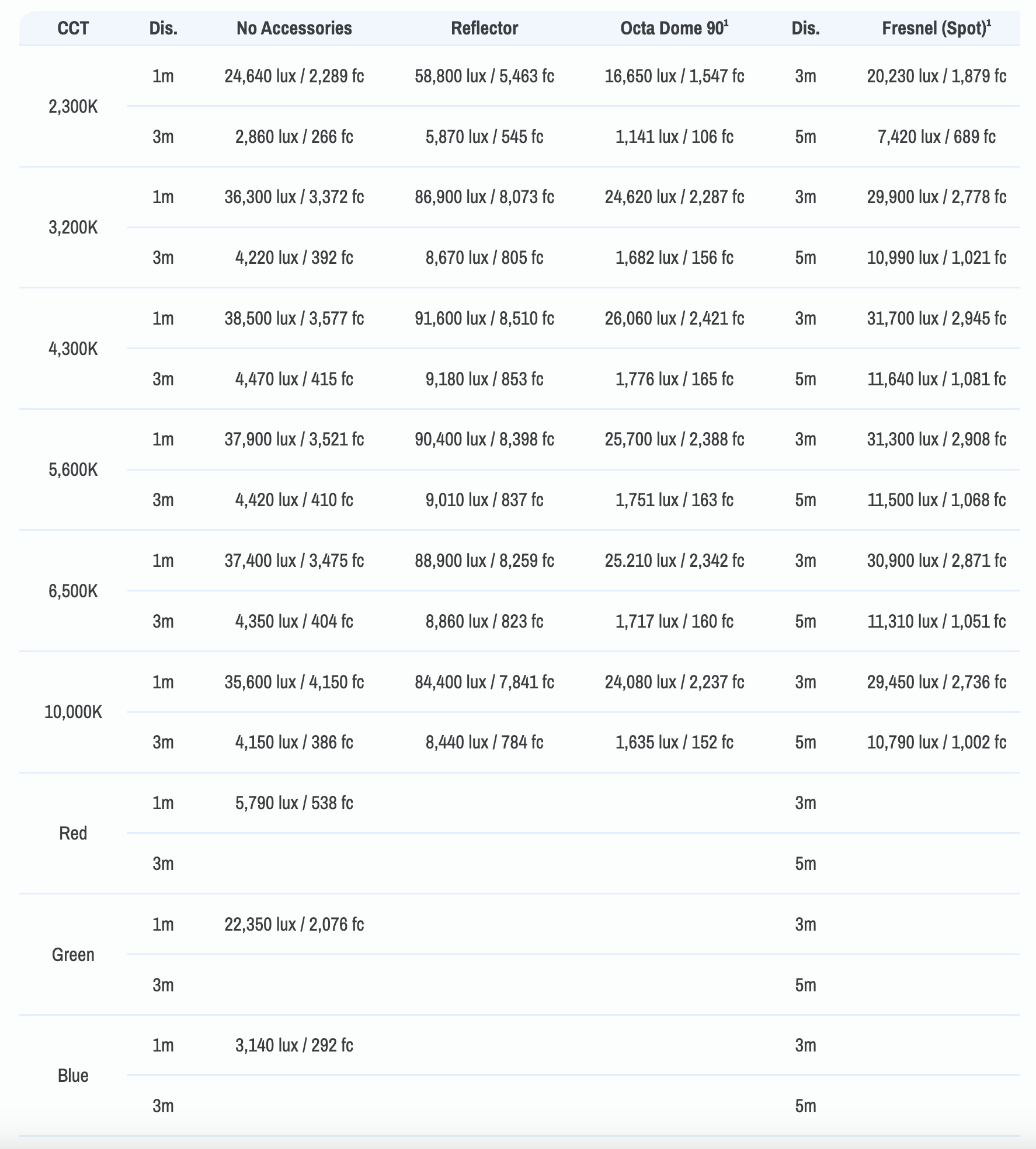Viewport: 1036px width, 1149px height.
Task: Click the 7,420 lux / 689 fc cell
Action: tap(936, 137)
